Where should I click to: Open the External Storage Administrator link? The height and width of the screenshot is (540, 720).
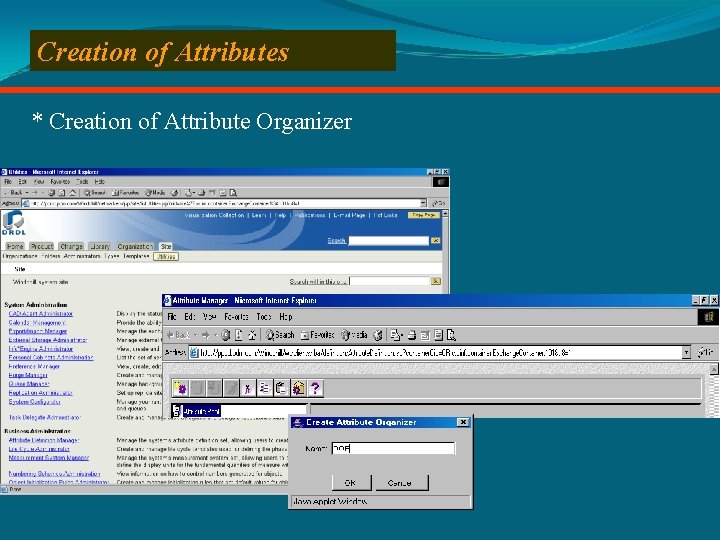pyautogui.click(x=48, y=340)
